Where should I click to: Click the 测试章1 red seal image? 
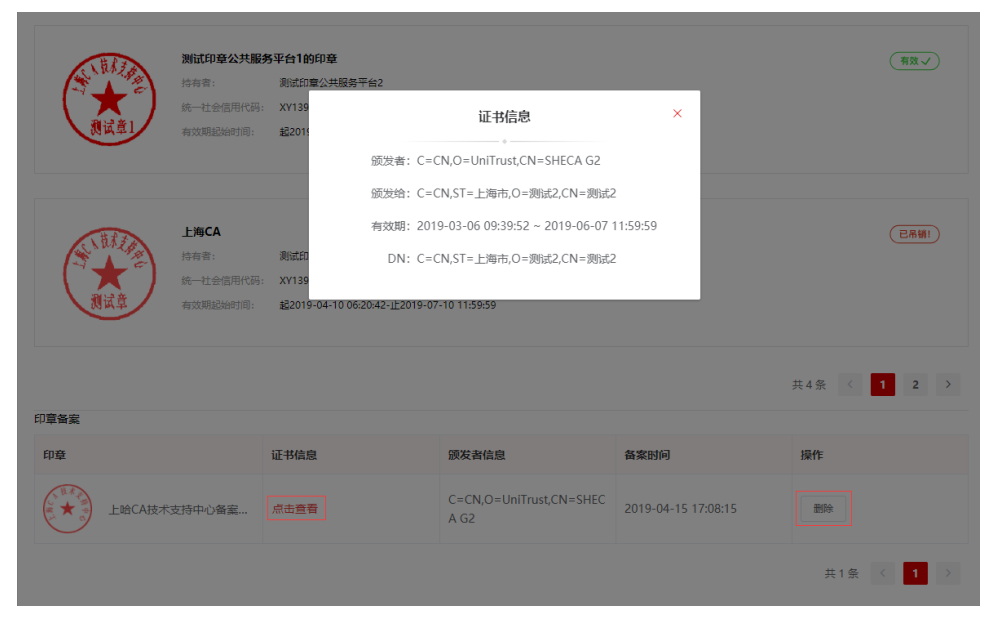click(109, 99)
